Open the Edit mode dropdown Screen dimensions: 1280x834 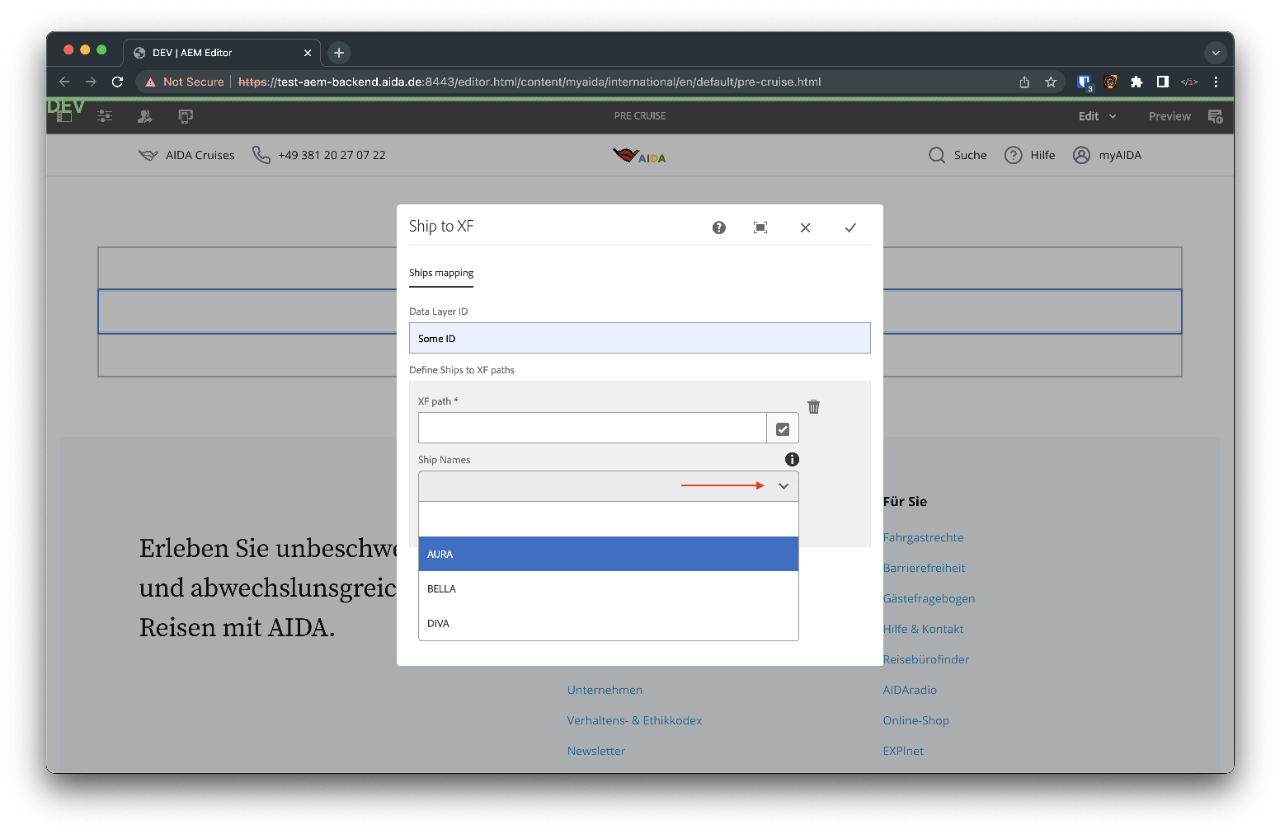pyautogui.click(x=1096, y=117)
